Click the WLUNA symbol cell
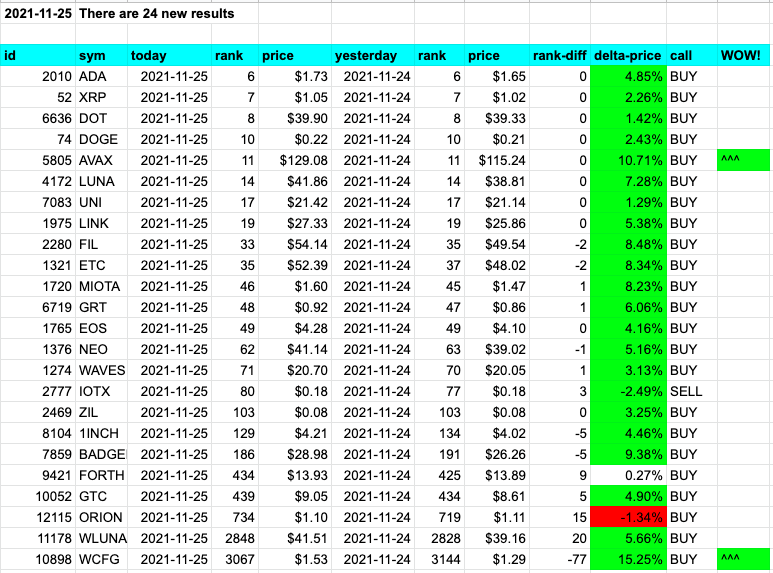The height and width of the screenshot is (573, 773). tap(102, 538)
